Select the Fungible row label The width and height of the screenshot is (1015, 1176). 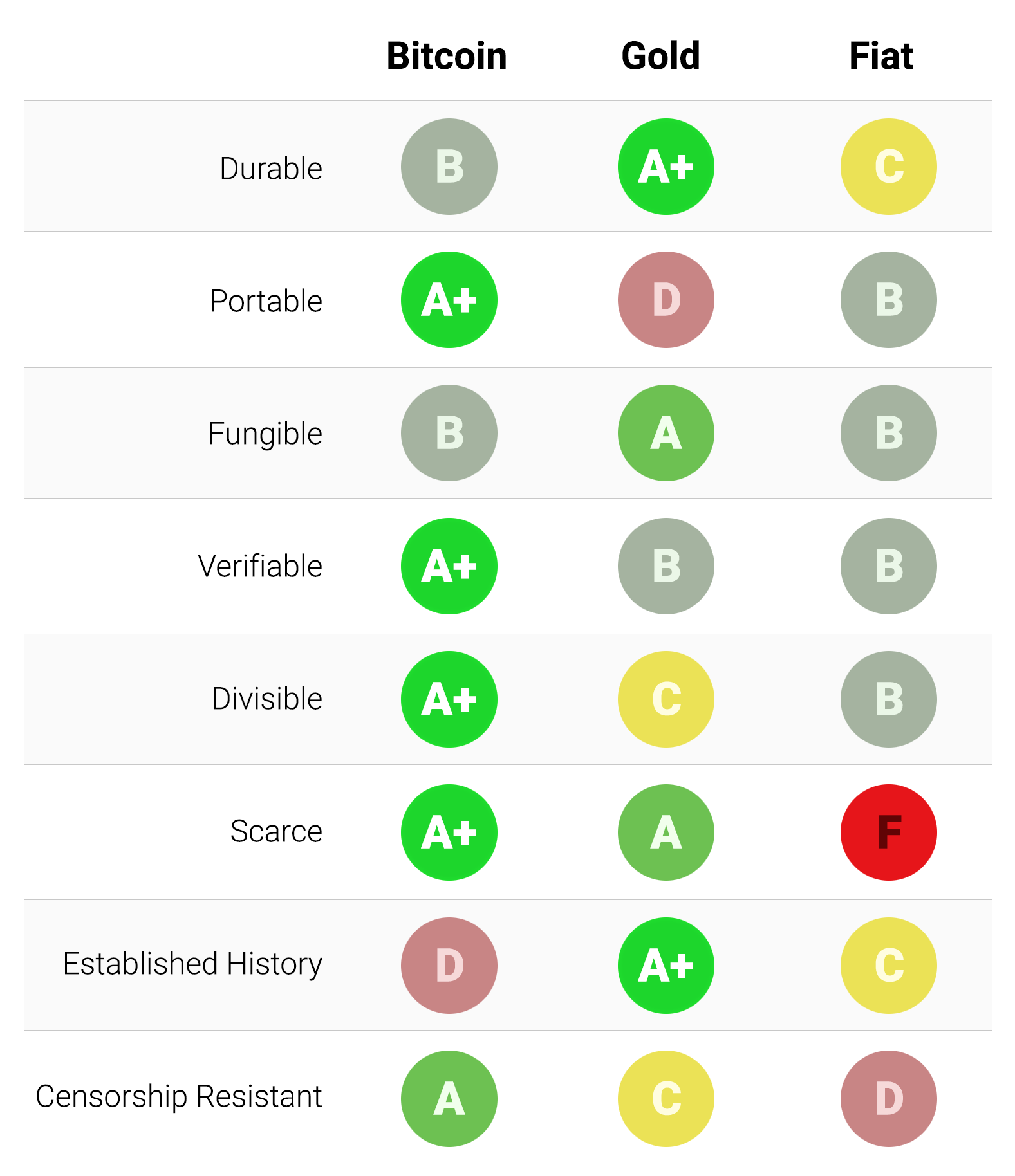pyautogui.click(x=265, y=434)
